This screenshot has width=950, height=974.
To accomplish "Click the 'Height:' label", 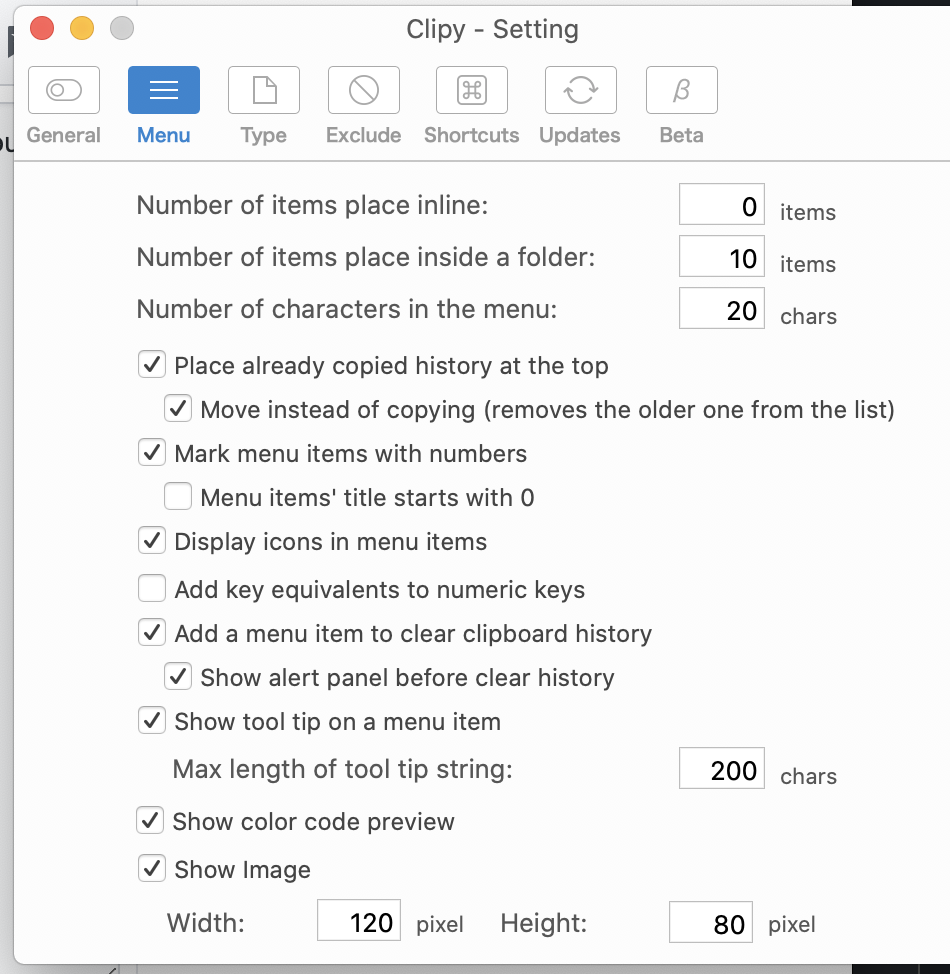I will (x=544, y=924).
